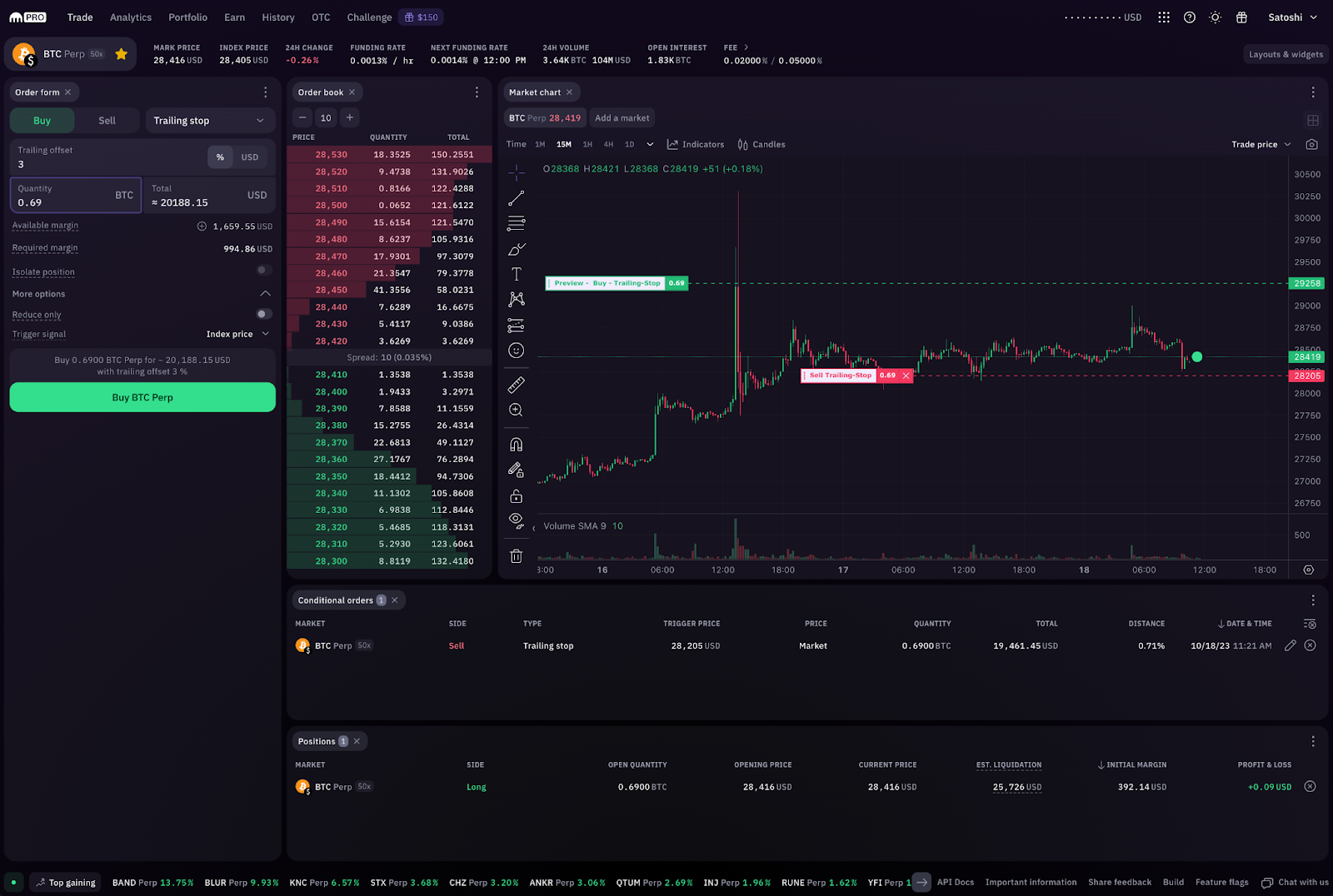Cancel the trailing stop conditional order
Viewport: 1333px width, 896px height.
pyautogui.click(x=1311, y=645)
